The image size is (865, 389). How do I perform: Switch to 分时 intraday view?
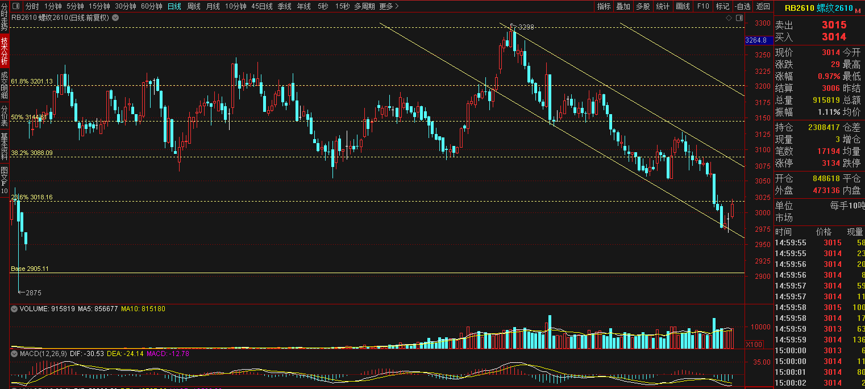point(32,7)
